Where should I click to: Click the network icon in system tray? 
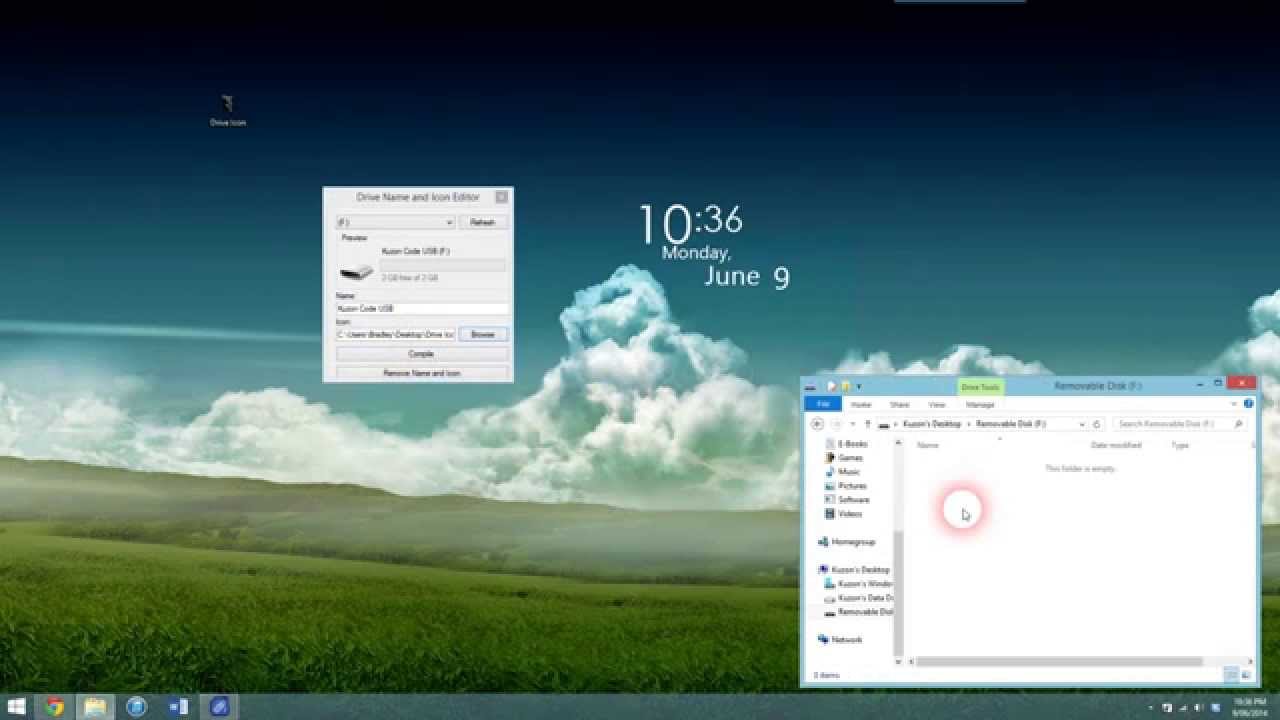tap(1182, 708)
